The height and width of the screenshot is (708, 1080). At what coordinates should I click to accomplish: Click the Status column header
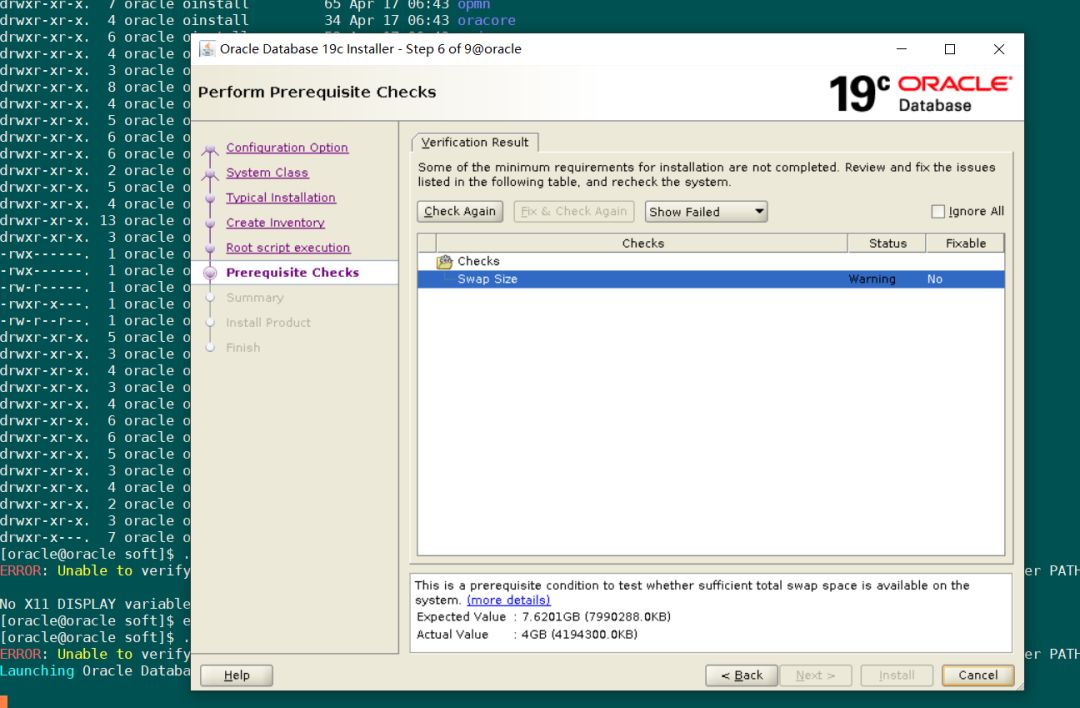pyautogui.click(x=887, y=243)
